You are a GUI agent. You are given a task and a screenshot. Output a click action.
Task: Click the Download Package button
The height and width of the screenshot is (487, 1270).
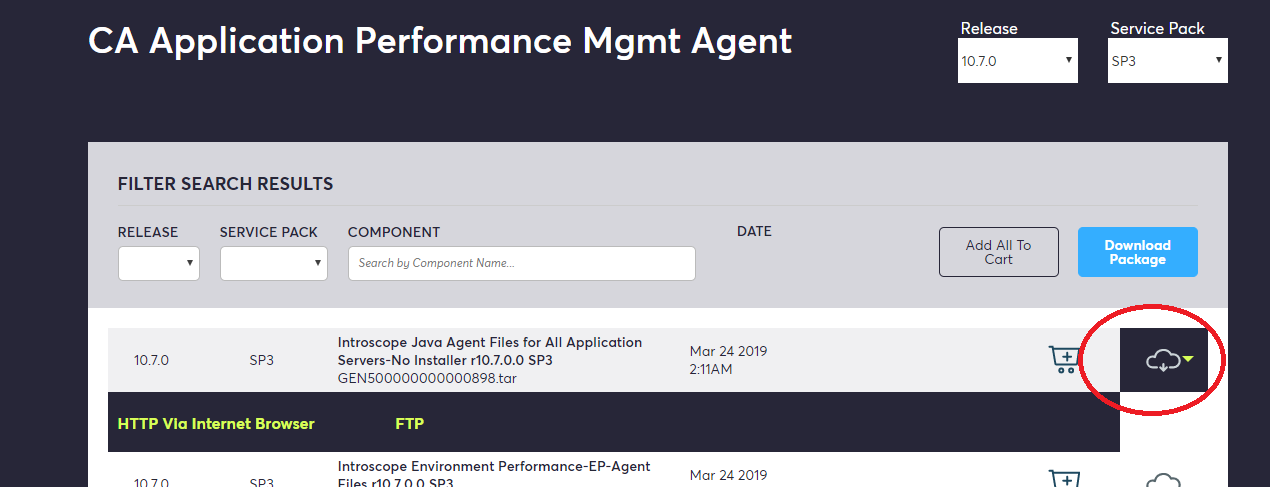(1137, 252)
